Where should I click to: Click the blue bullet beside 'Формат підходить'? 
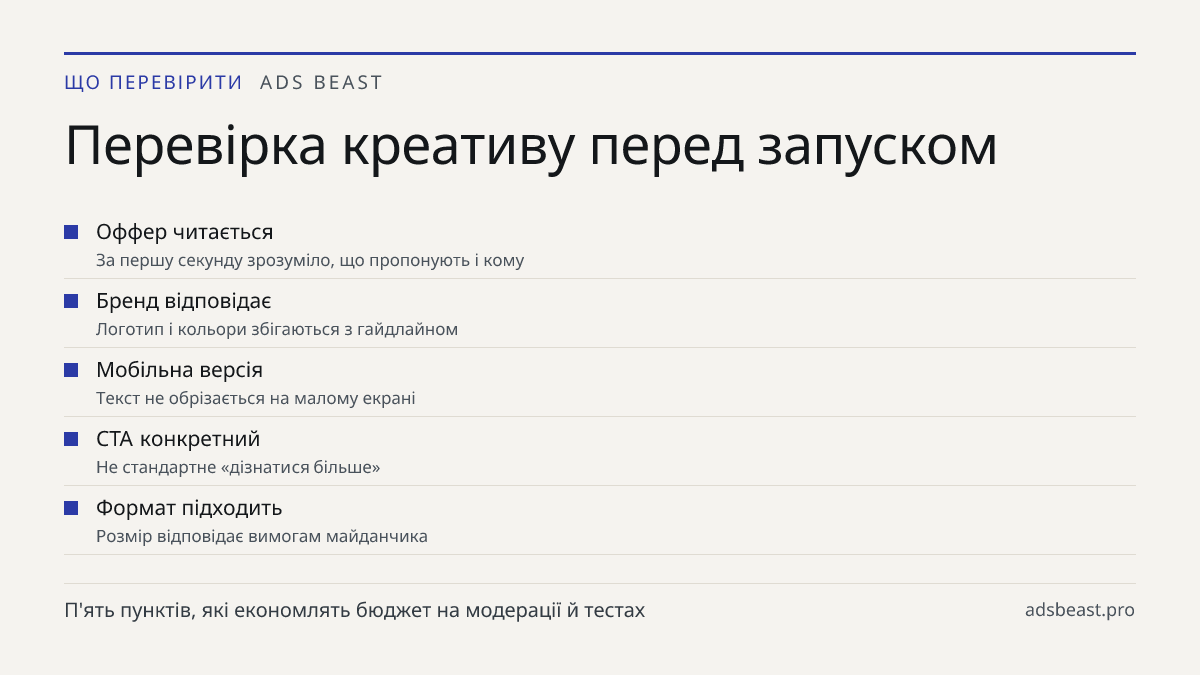point(71,508)
